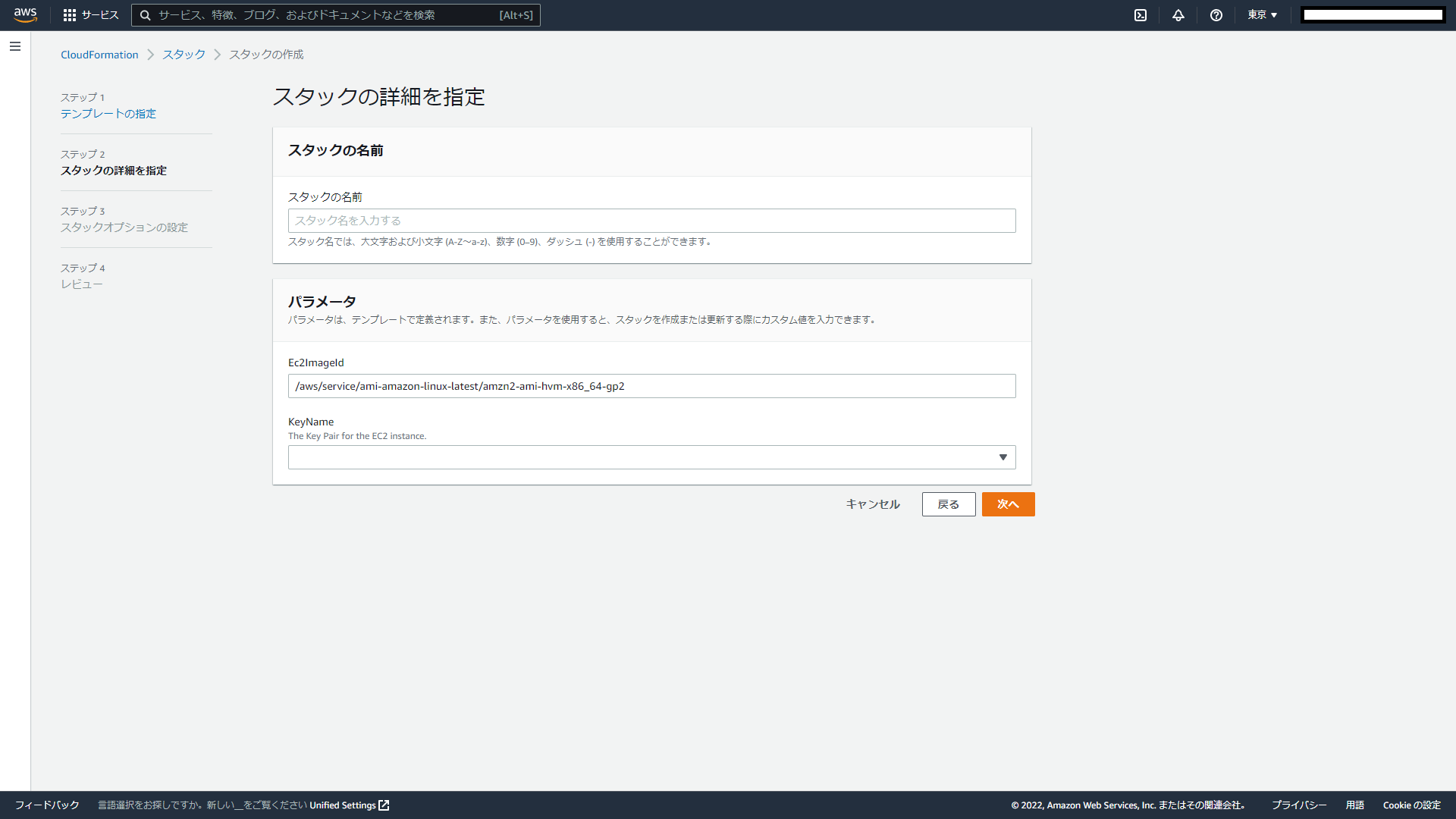Click into the Ec2ImageId parameter field

pyautogui.click(x=651, y=386)
